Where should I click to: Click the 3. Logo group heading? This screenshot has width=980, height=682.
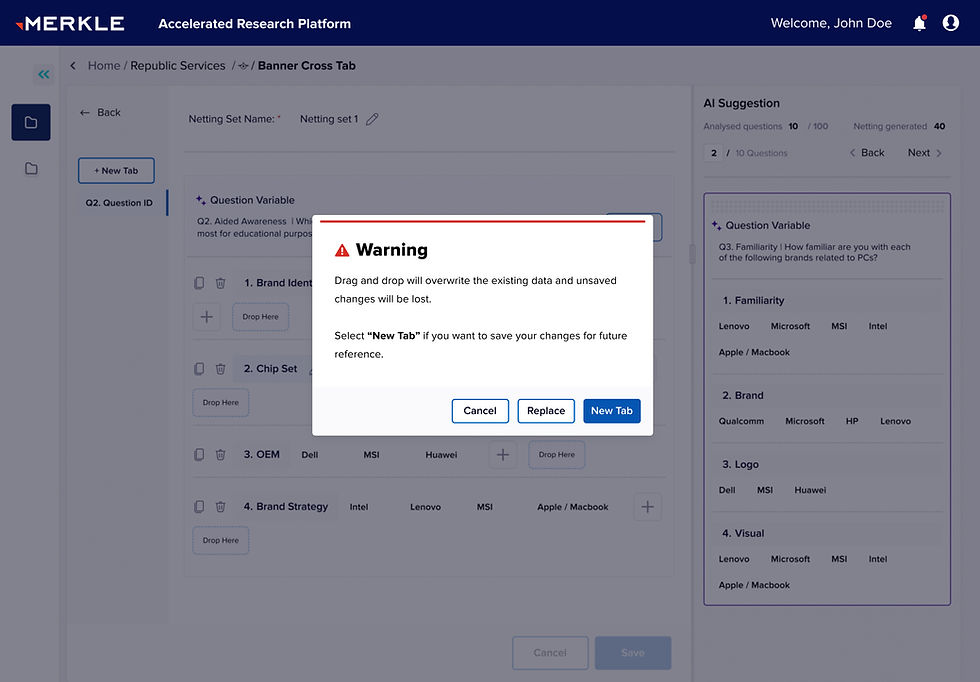coord(740,464)
